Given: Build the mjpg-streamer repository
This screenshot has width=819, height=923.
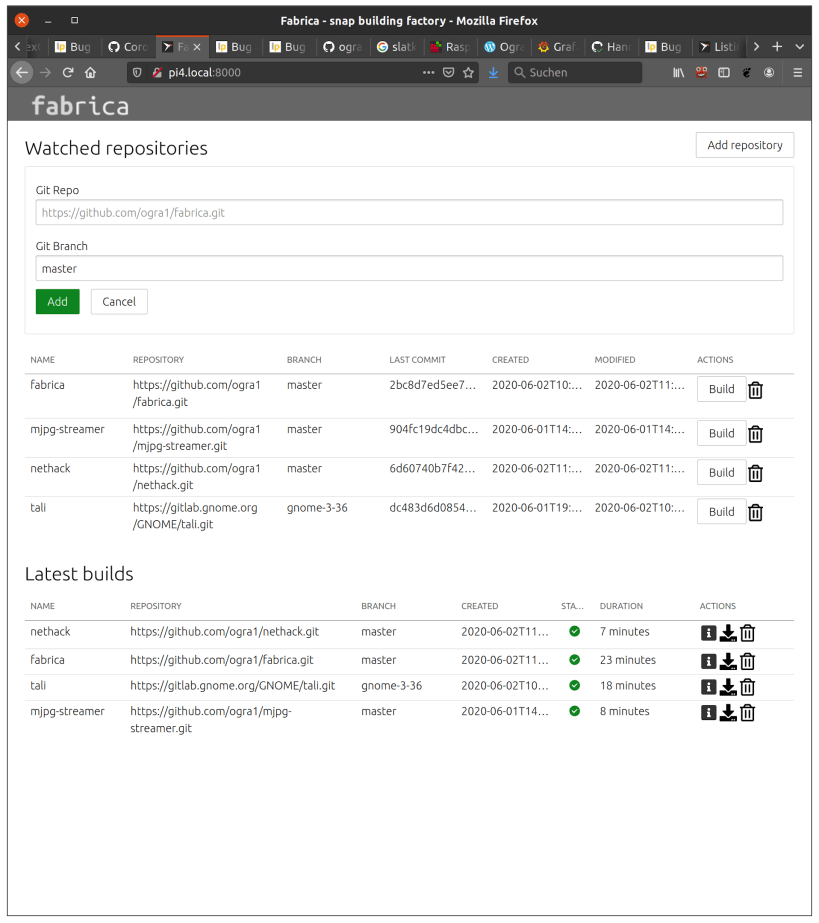Looking at the screenshot, I should coord(721,433).
